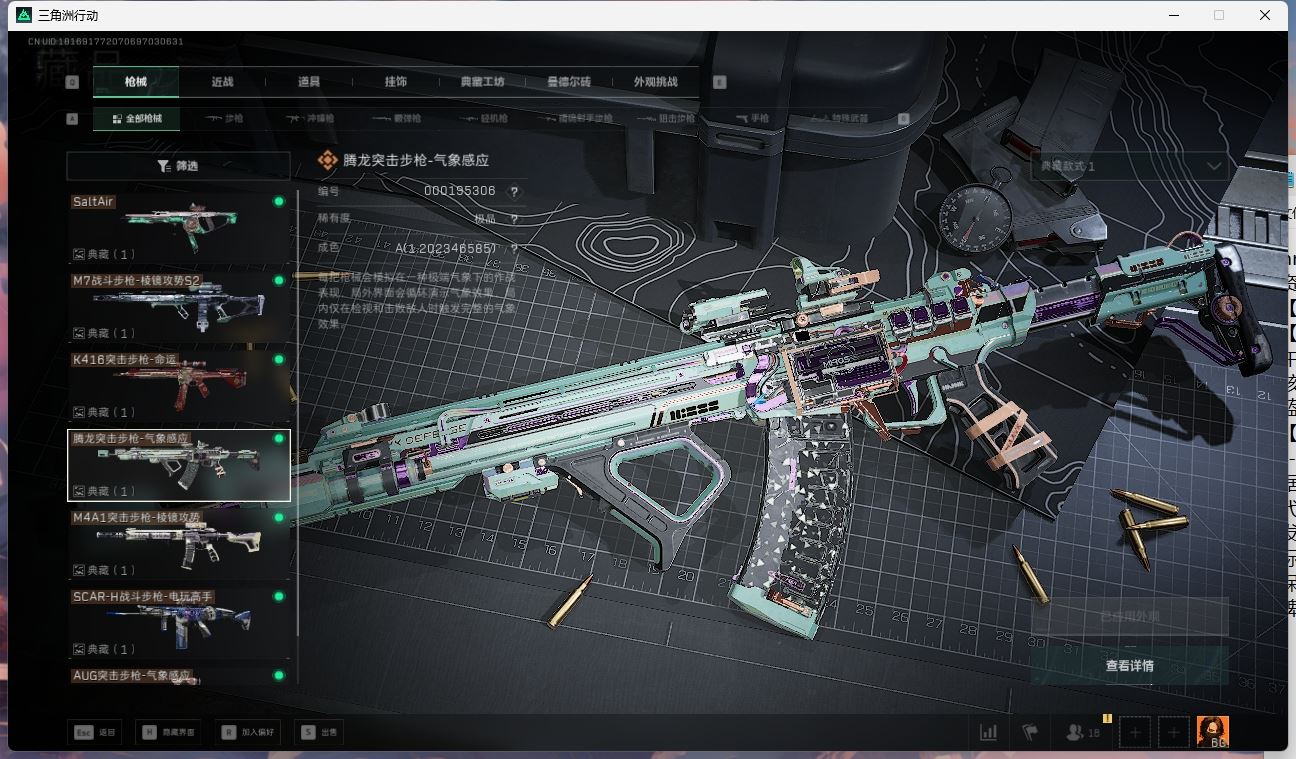Open the statistics bar chart icon

coord(989,731)
